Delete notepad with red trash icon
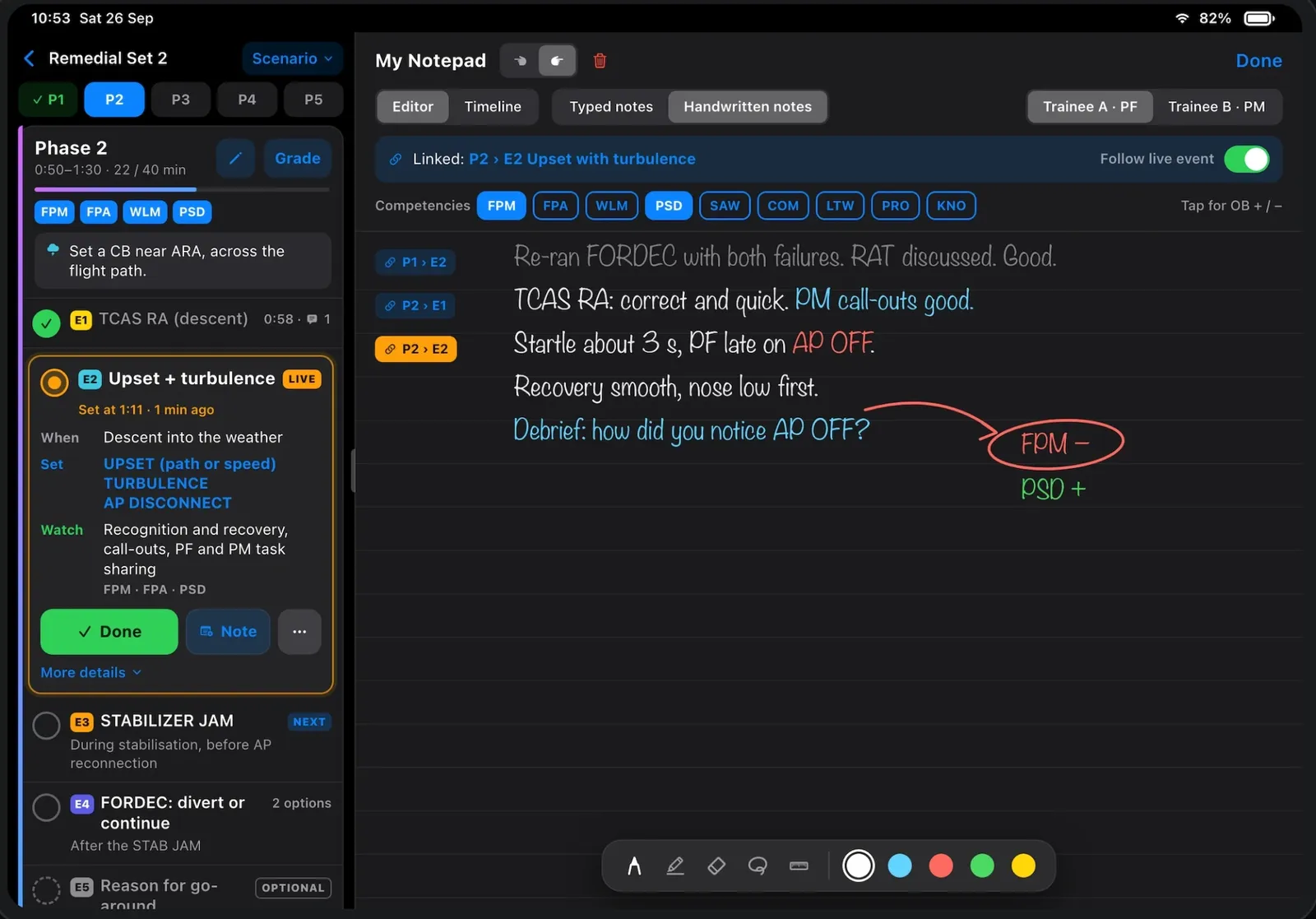This screenshot has height=919, width=1316. coord(600,60)
